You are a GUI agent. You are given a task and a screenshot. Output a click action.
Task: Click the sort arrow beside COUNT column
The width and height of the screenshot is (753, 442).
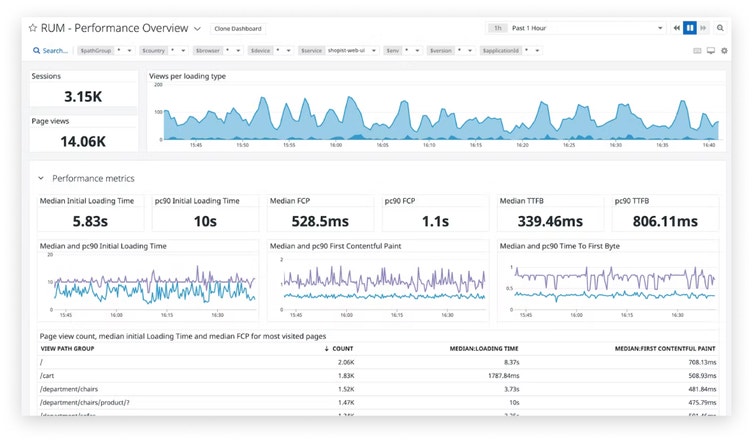click(326, 349)
